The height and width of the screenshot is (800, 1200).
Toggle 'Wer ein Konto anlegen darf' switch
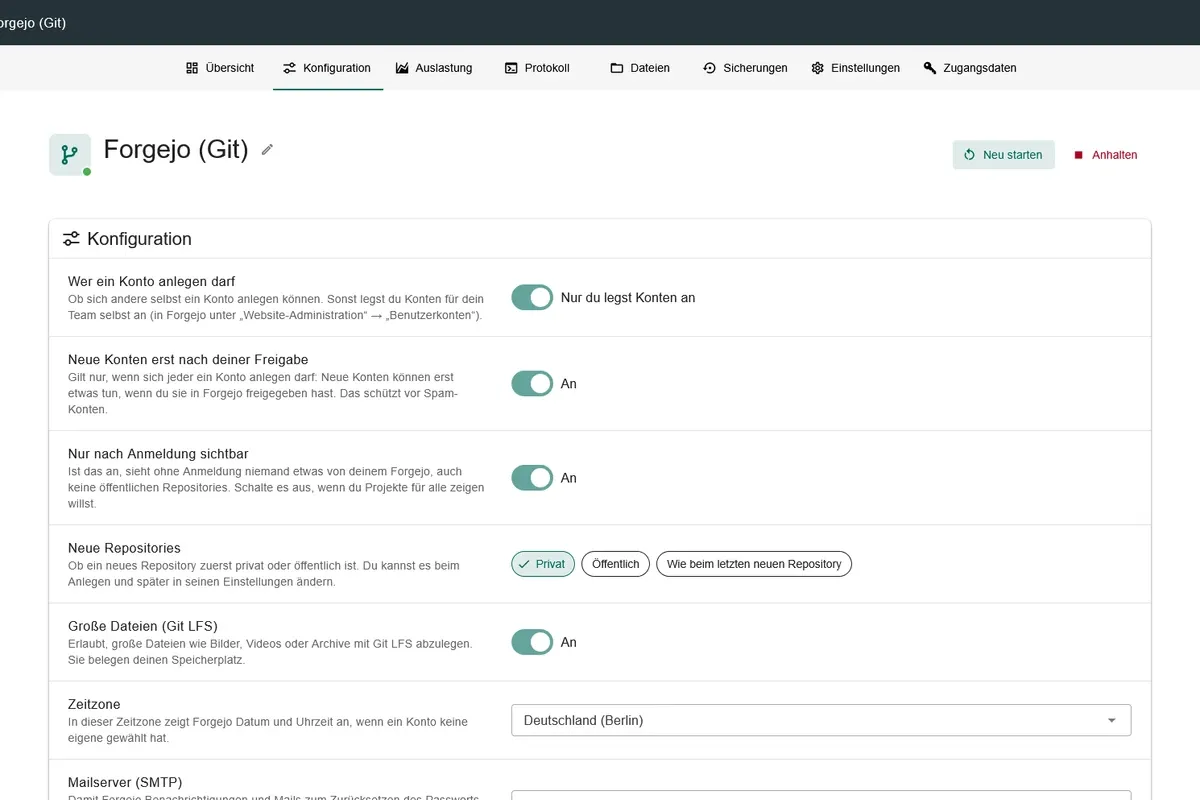click(x=532, y=297)
